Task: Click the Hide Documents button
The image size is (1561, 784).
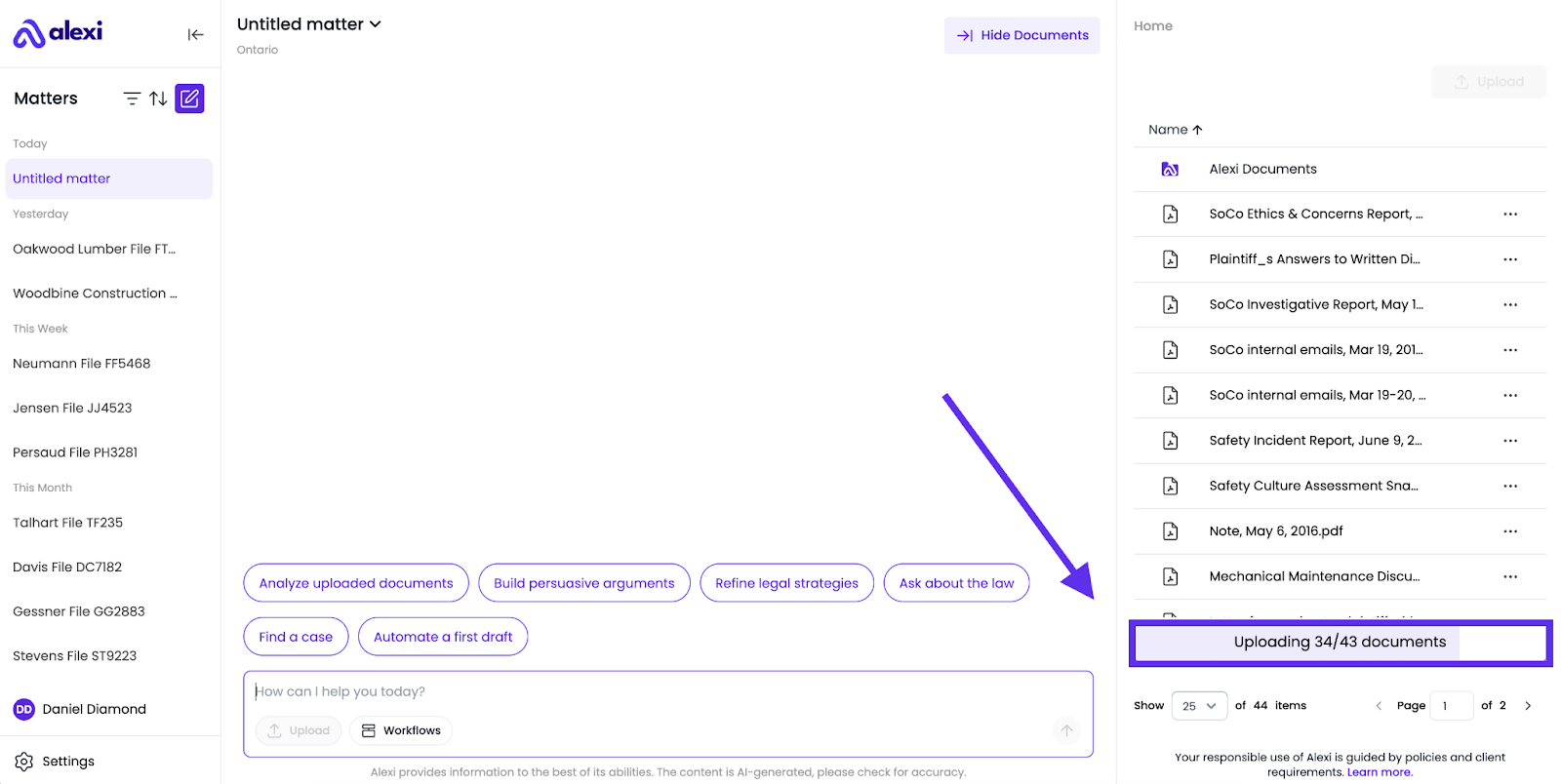Action: [x=1021, y=35]
